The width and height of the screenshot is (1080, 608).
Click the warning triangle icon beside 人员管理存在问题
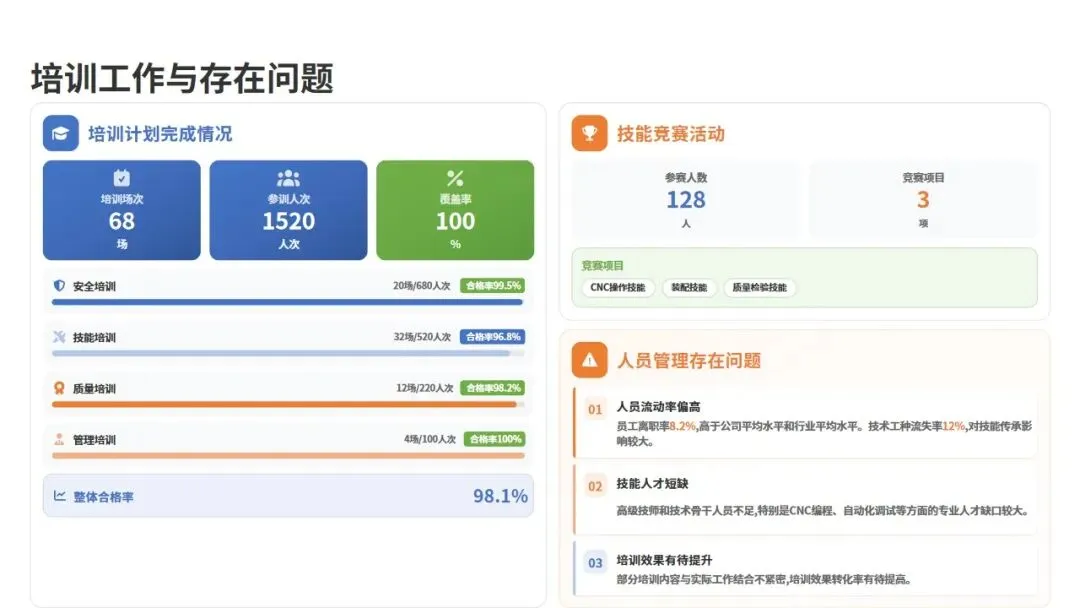click(590, 360)
